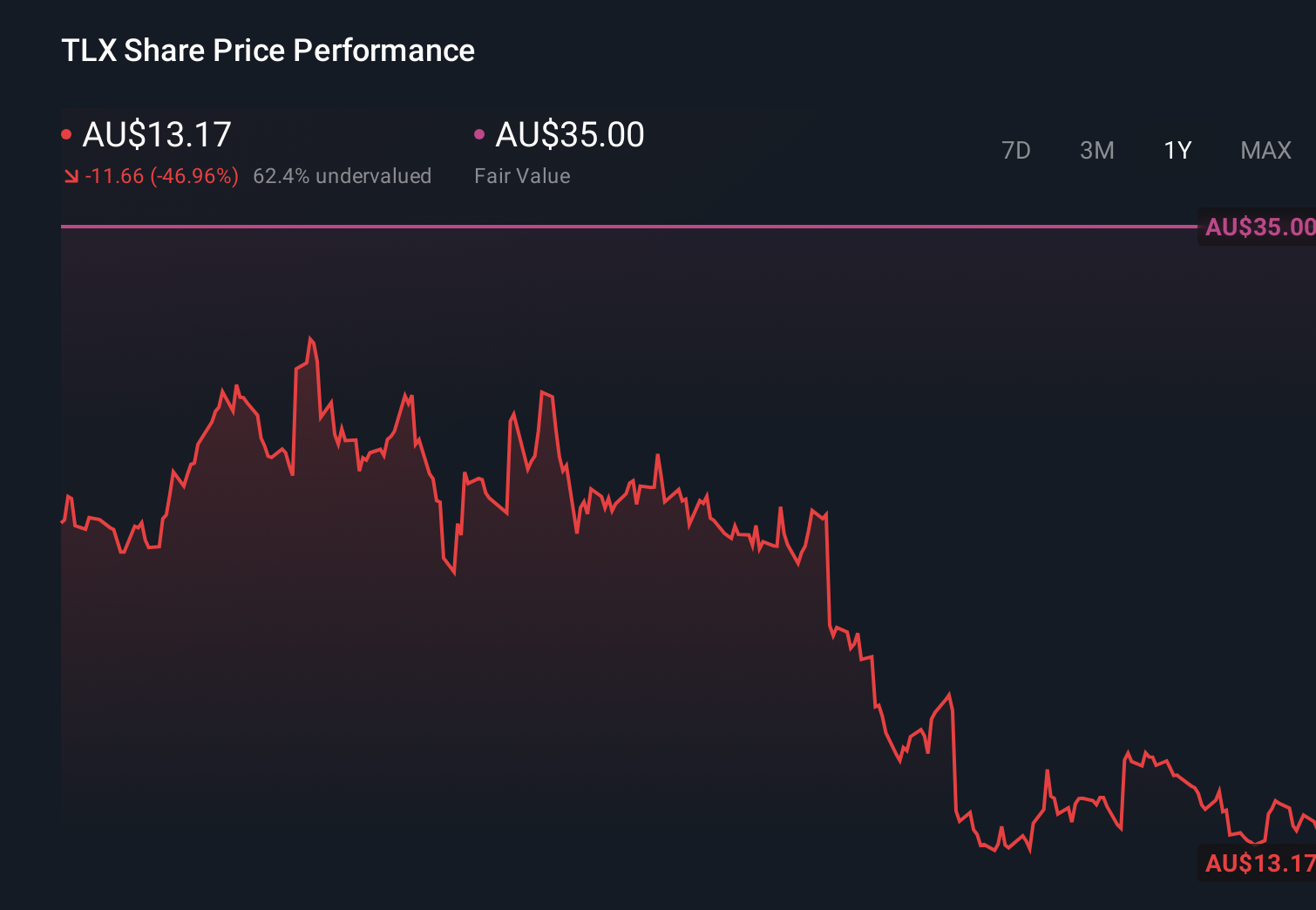Open the MAX time range view
1316x910 pixels.
(x=1265, y=150)
